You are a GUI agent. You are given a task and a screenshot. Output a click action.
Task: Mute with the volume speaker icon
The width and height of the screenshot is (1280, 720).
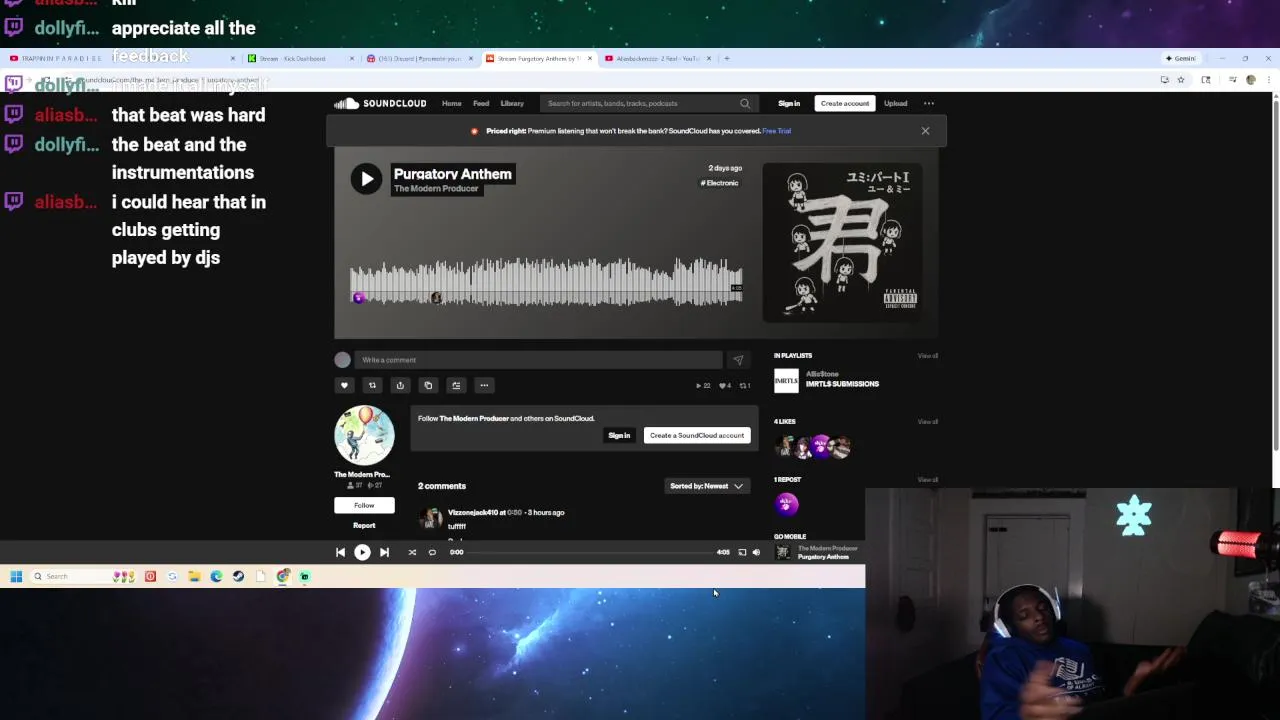(x=756, y=552)
